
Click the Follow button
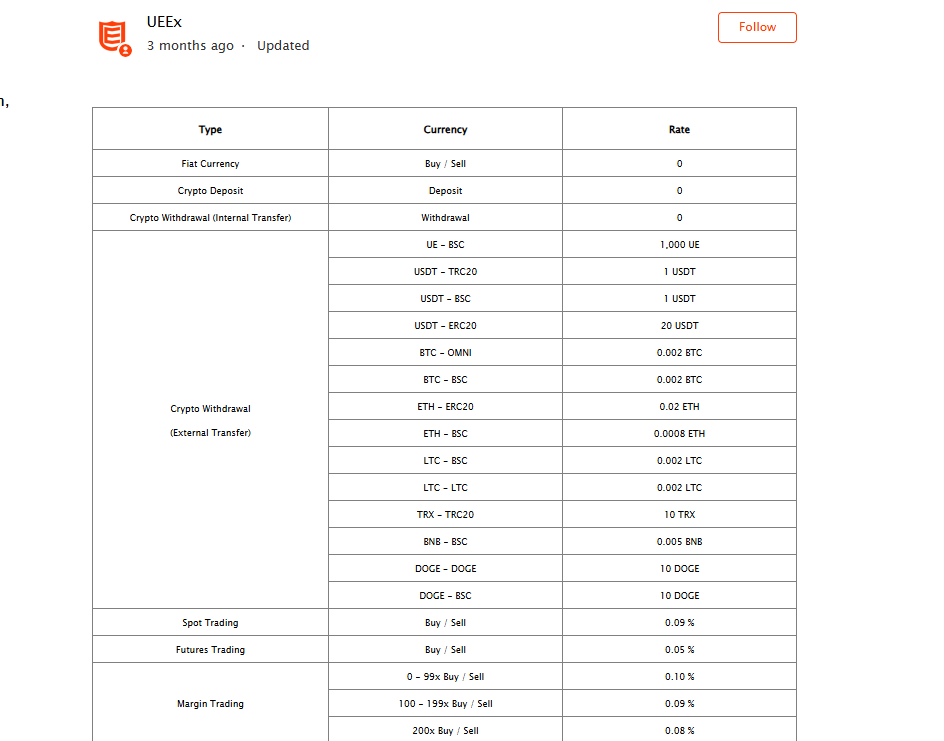pos(757,27)
